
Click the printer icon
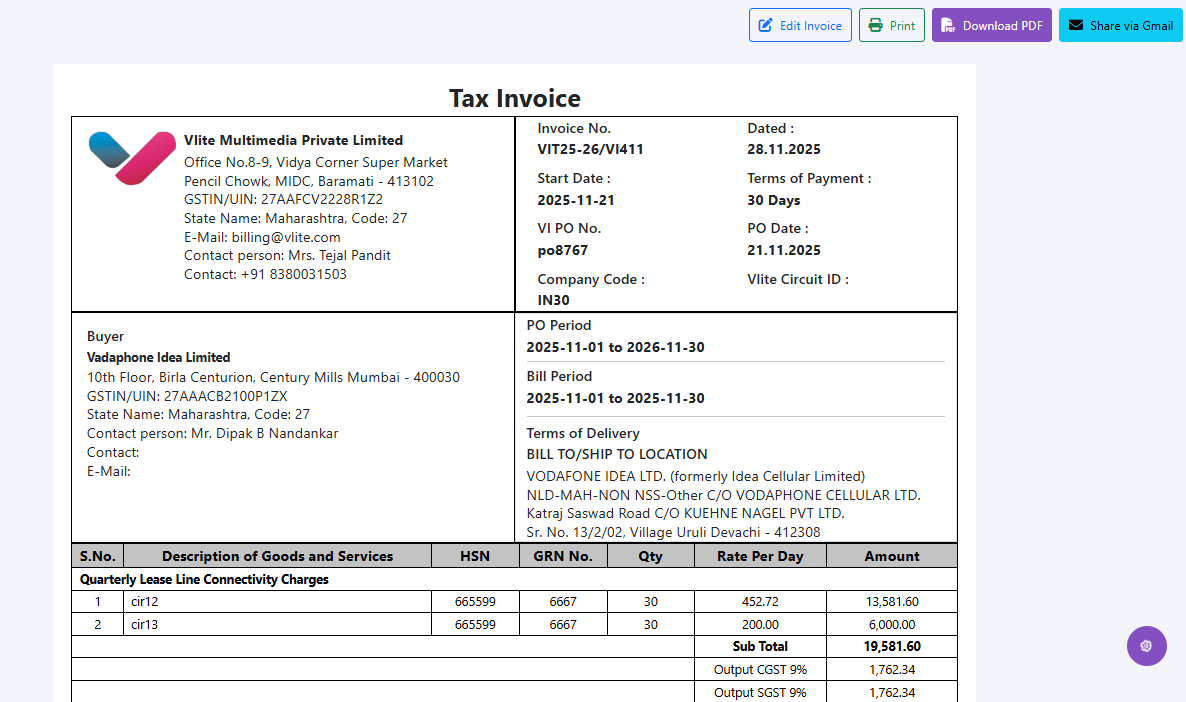pyautogui.click(x=875, y=25)
